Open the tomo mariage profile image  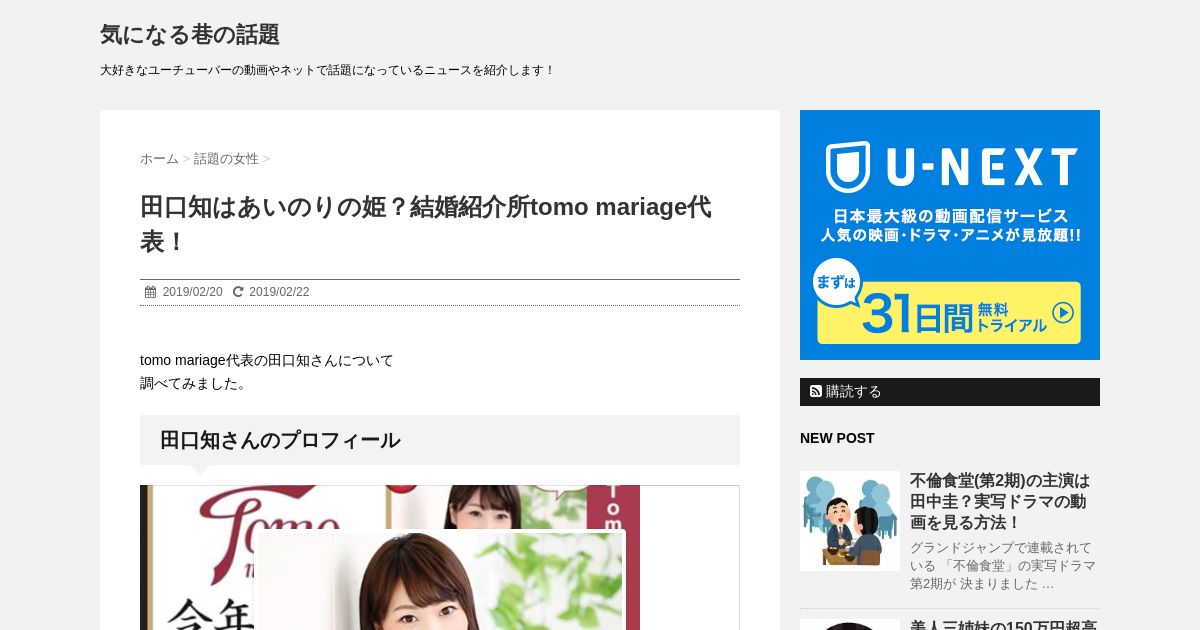(x=440, y=558)
